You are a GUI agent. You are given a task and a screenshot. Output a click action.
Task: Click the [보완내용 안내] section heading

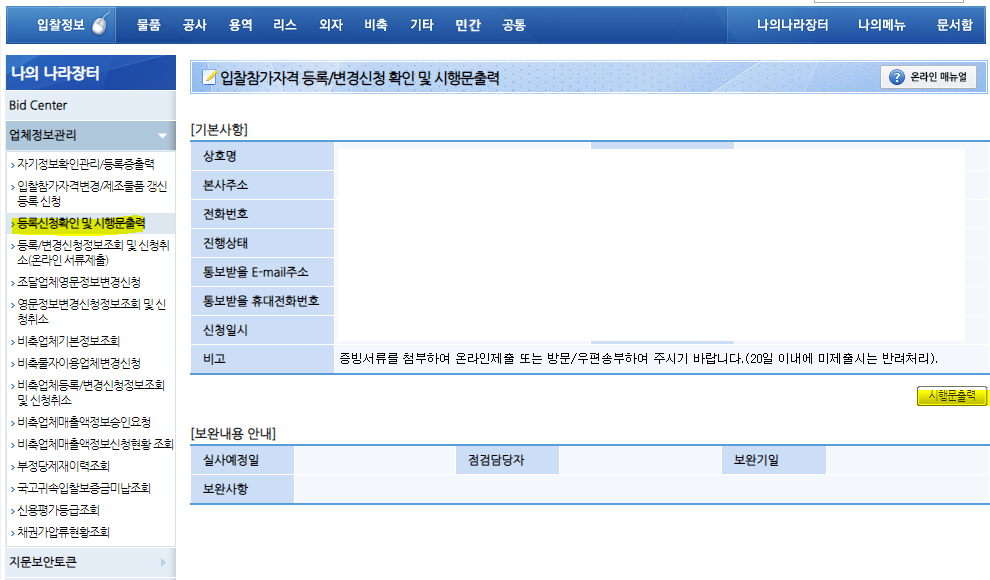[x=234, y=434]
